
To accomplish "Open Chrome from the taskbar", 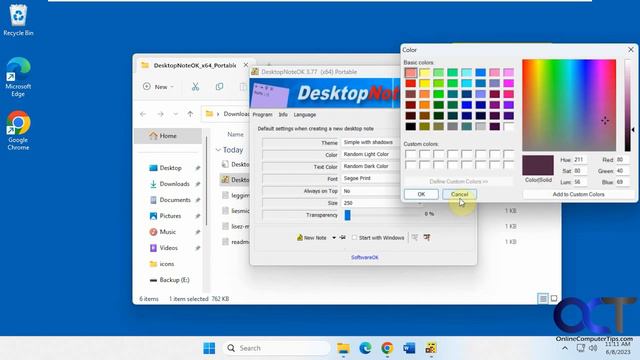I will click(x=387, y=348).
